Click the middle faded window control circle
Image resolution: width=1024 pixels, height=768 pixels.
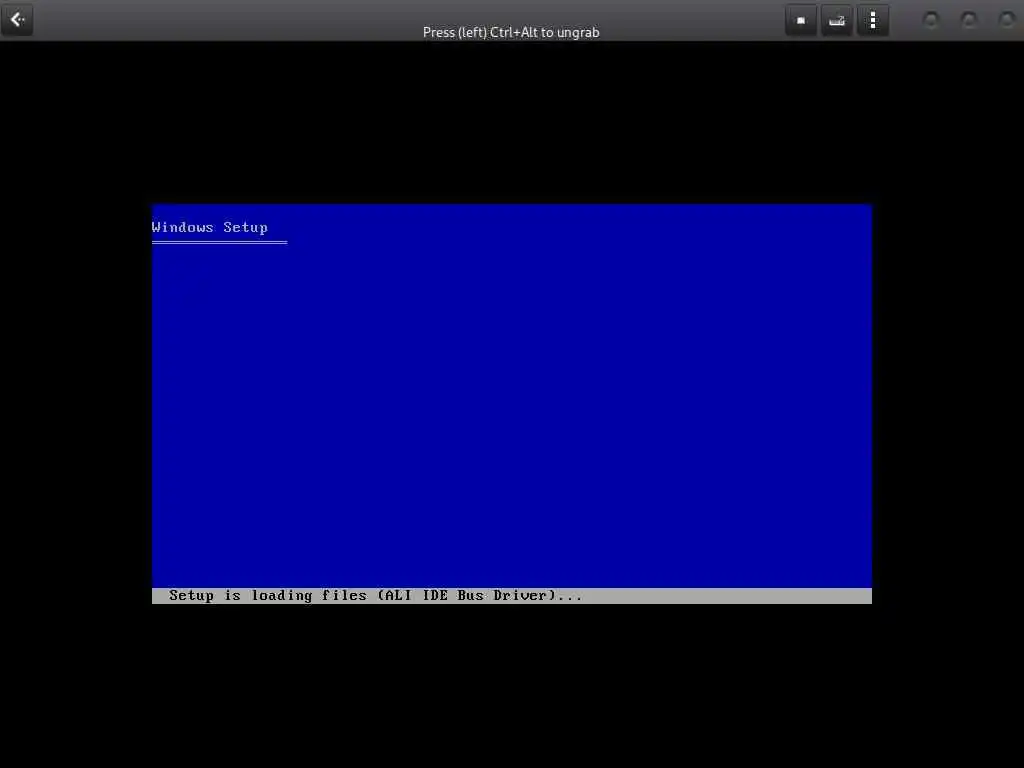click(x=969, y=21)
